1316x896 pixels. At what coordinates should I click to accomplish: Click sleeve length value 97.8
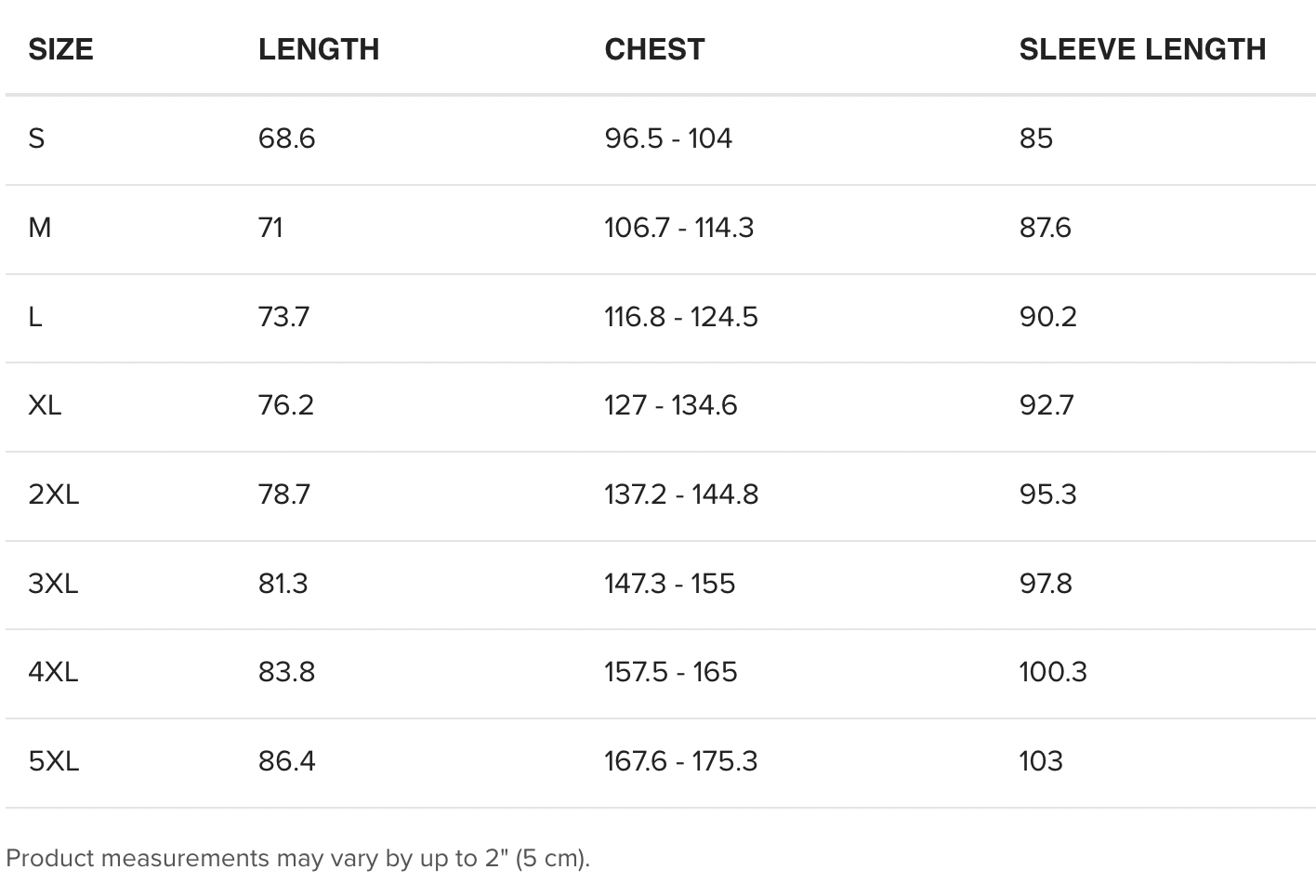[x=1046, y=584]
